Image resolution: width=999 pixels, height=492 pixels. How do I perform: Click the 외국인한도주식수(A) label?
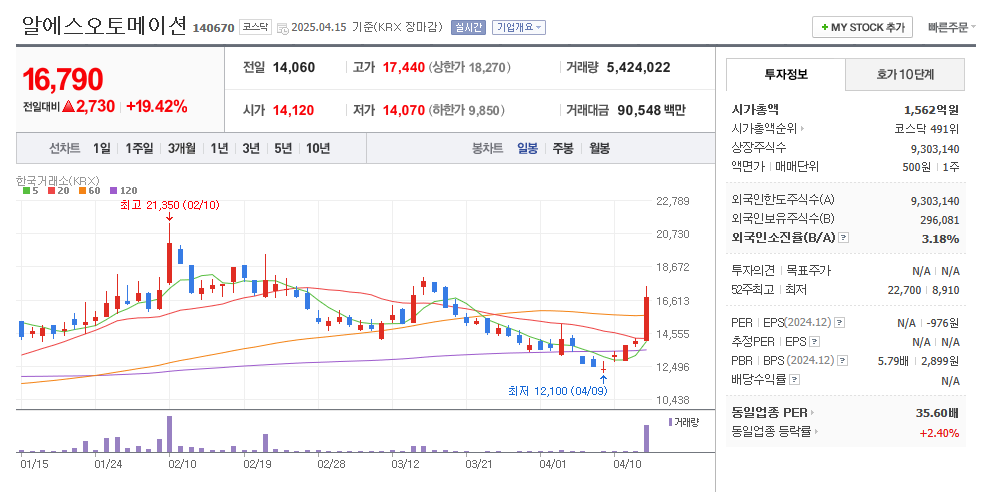[782, 201]
